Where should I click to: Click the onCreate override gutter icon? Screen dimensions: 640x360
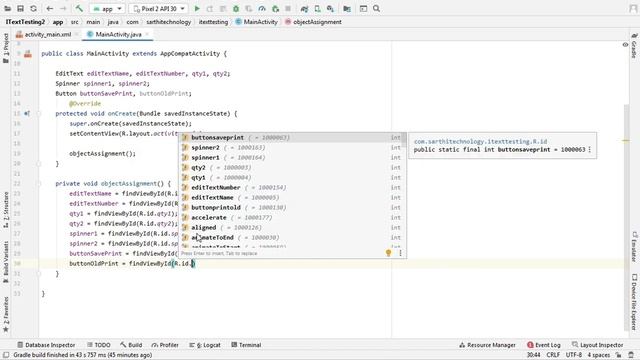click(27, 113)
